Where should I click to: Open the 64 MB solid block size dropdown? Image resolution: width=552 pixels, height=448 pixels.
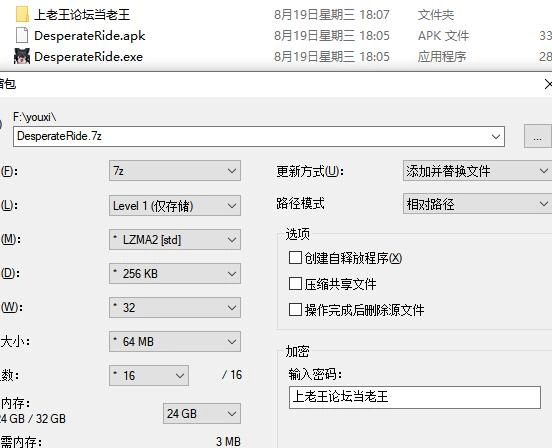point(175,341)
